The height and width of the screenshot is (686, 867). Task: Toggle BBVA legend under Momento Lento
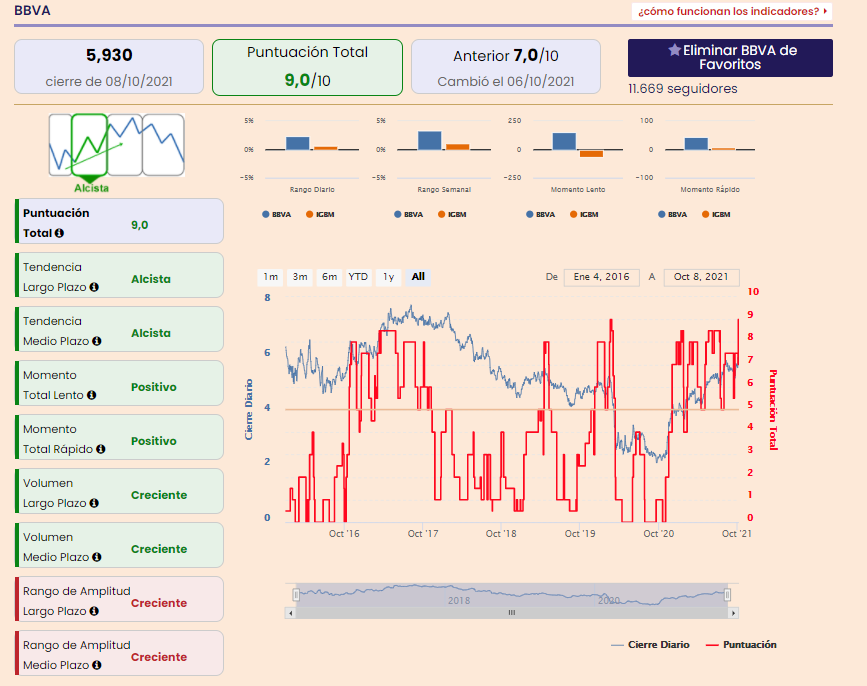coord(540,214)
